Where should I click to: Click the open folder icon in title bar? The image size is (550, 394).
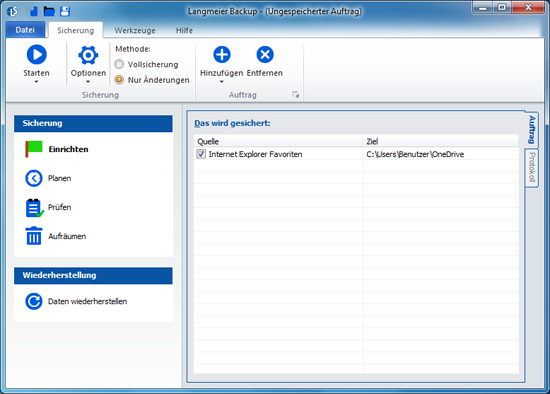click(49, 12)
